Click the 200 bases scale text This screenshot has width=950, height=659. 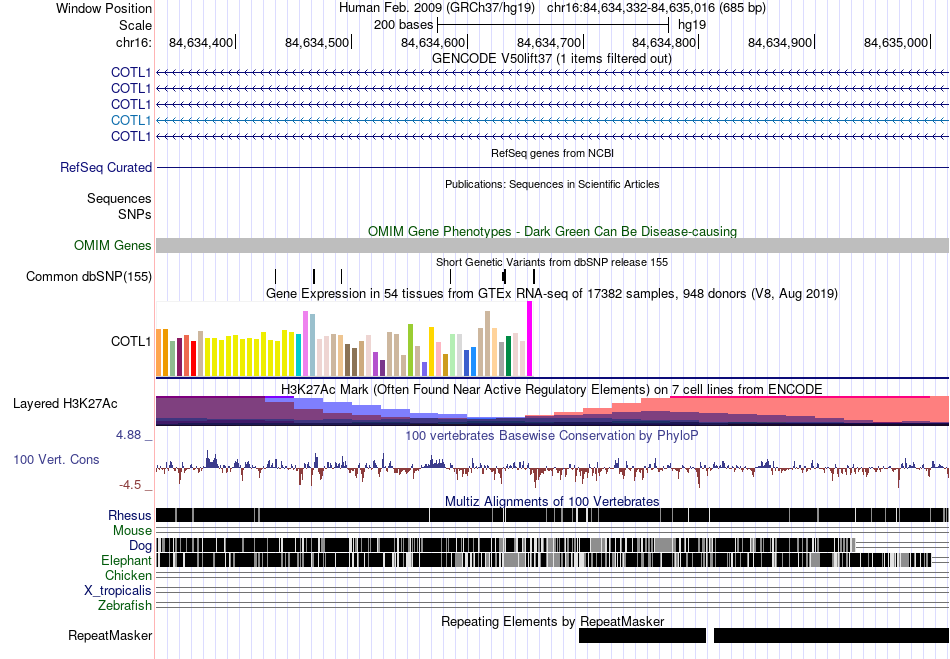click(404, 25)
